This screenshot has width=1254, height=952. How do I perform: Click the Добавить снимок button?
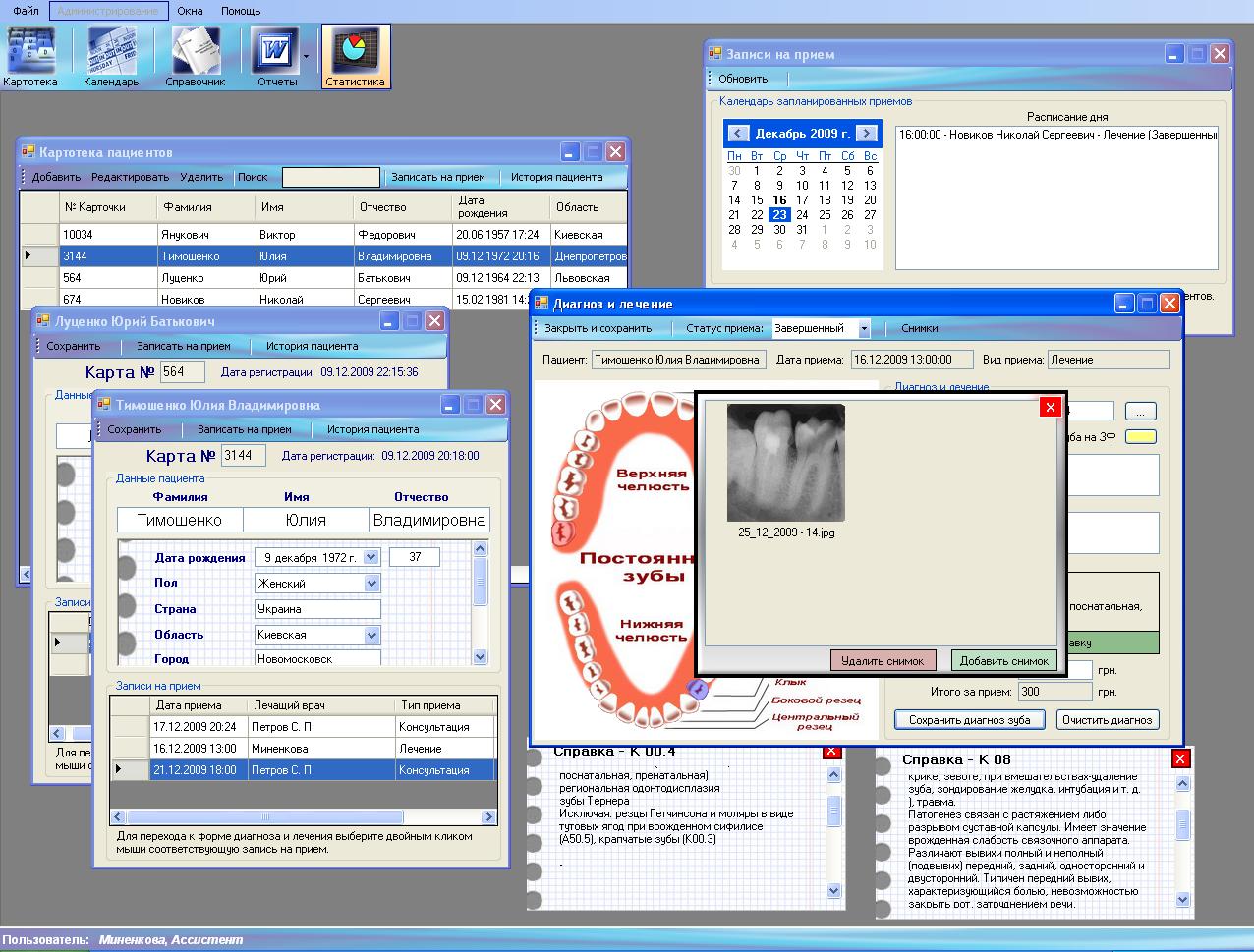pyautogui.click(x=1003, y=661)
